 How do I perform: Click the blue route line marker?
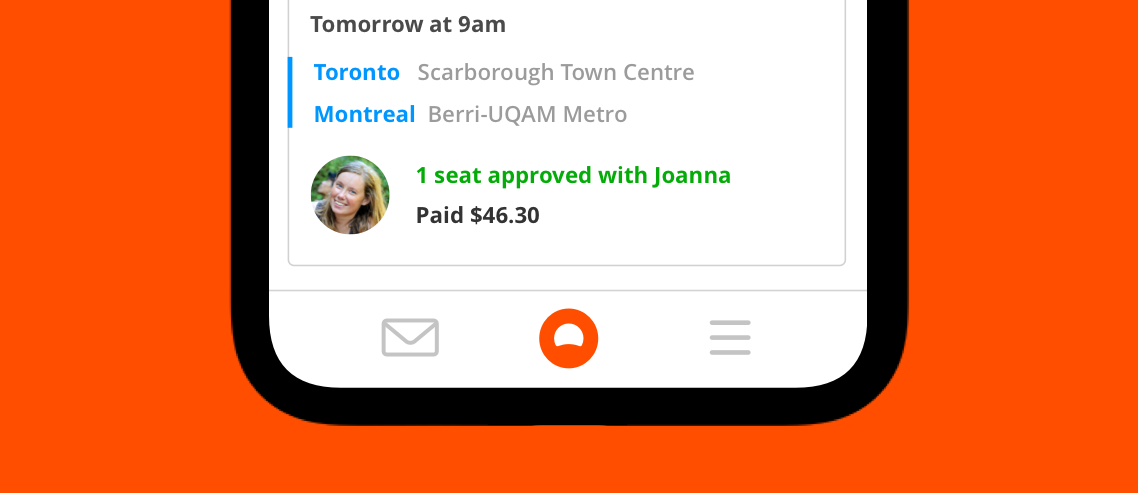tap(290, 92)
